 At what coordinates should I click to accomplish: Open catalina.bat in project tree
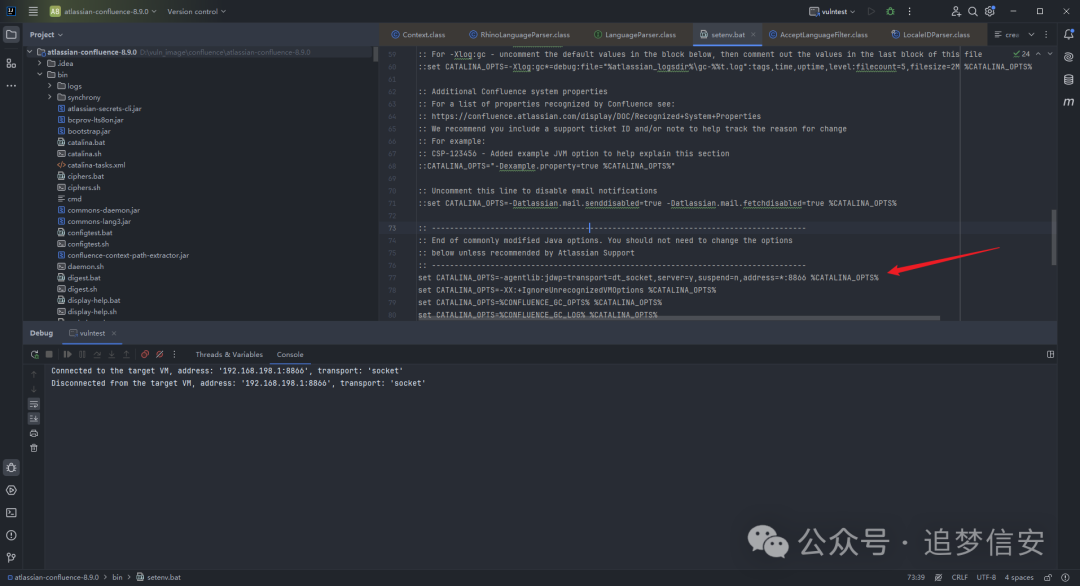point(86,143)
